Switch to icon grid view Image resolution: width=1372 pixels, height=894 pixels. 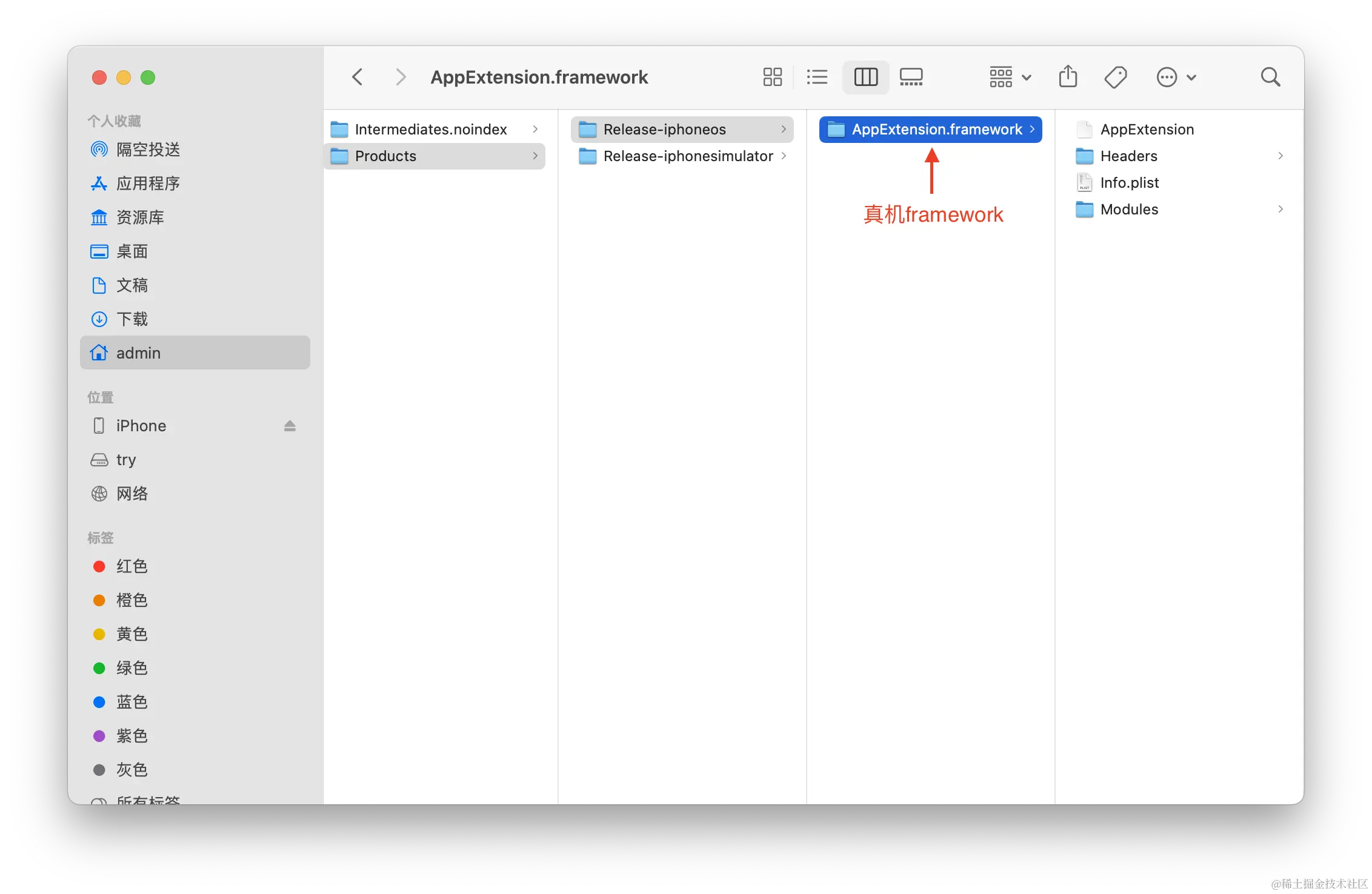[x=772, y=77]
